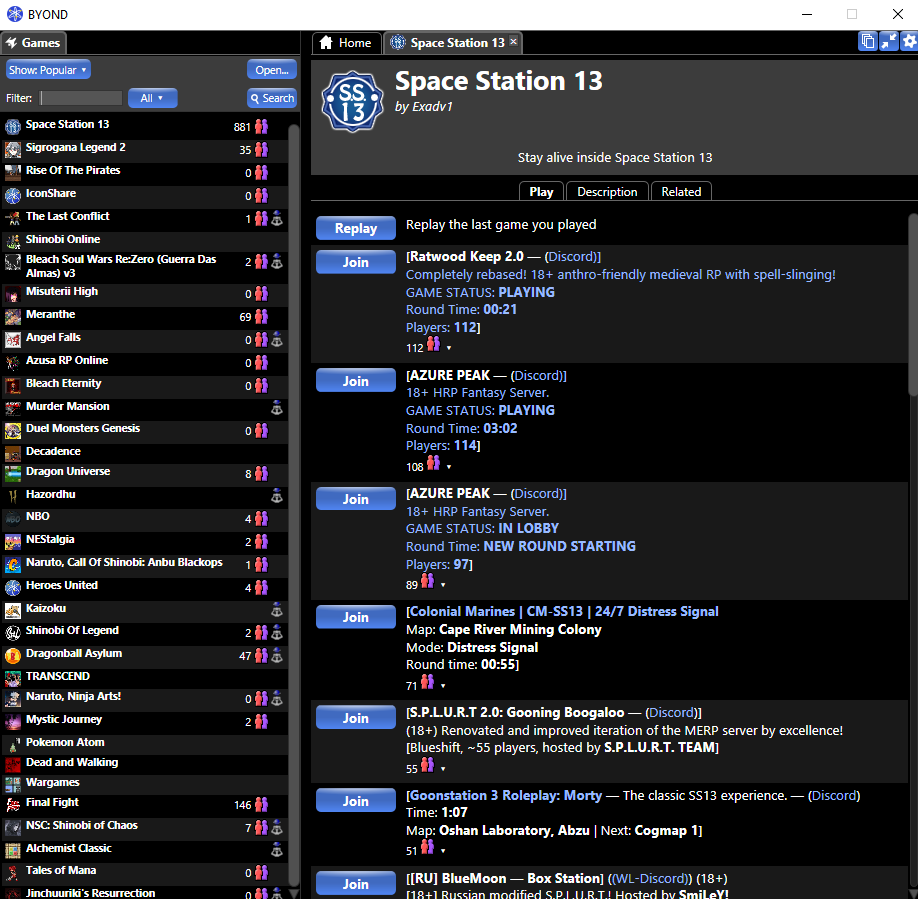
Task: Click the Colonial Marines server title link
Action: pyautogui.click(x=564, y=612)
